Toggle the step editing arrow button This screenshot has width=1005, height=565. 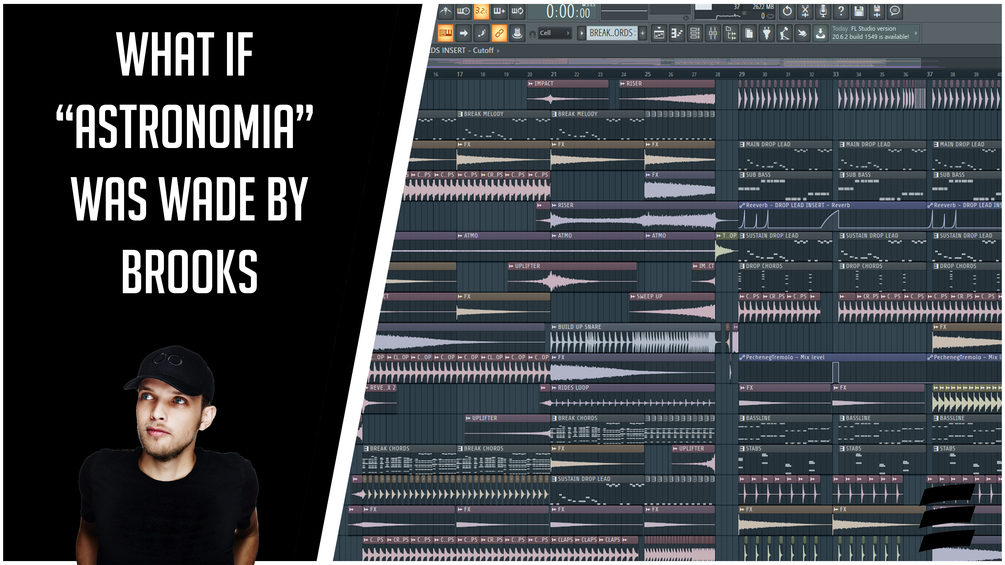coord(463,33)
